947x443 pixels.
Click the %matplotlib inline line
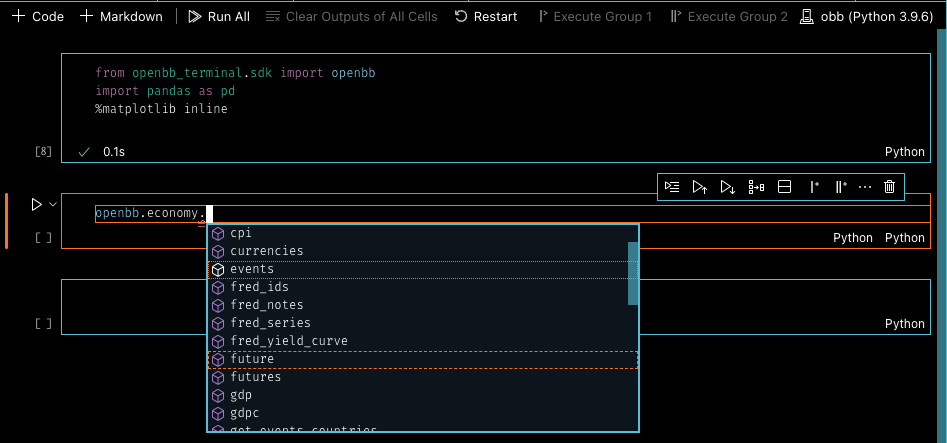[161, 109]
